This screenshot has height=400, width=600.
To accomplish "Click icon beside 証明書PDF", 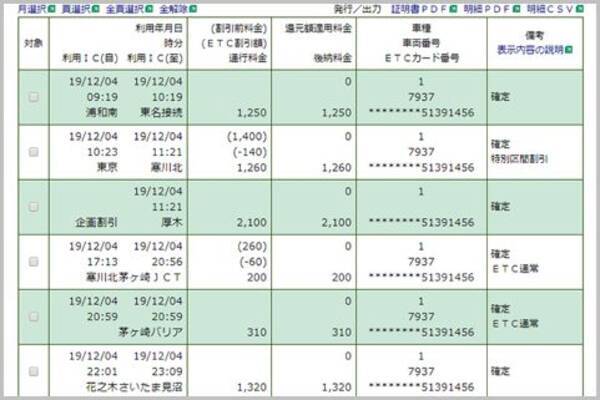I will (x=453, y=8).
